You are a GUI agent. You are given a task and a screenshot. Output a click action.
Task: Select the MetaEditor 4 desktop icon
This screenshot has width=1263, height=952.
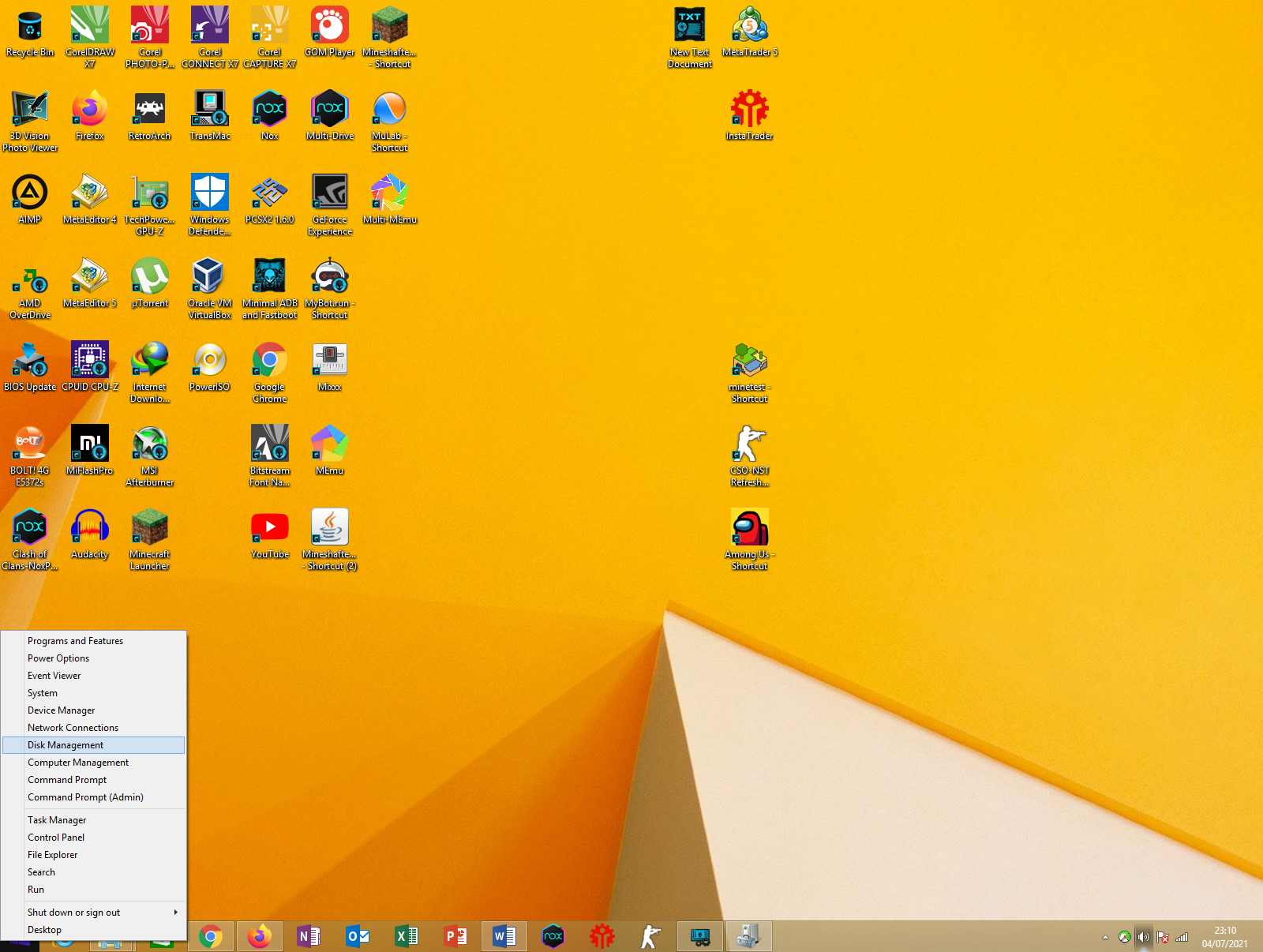[90, 200]
